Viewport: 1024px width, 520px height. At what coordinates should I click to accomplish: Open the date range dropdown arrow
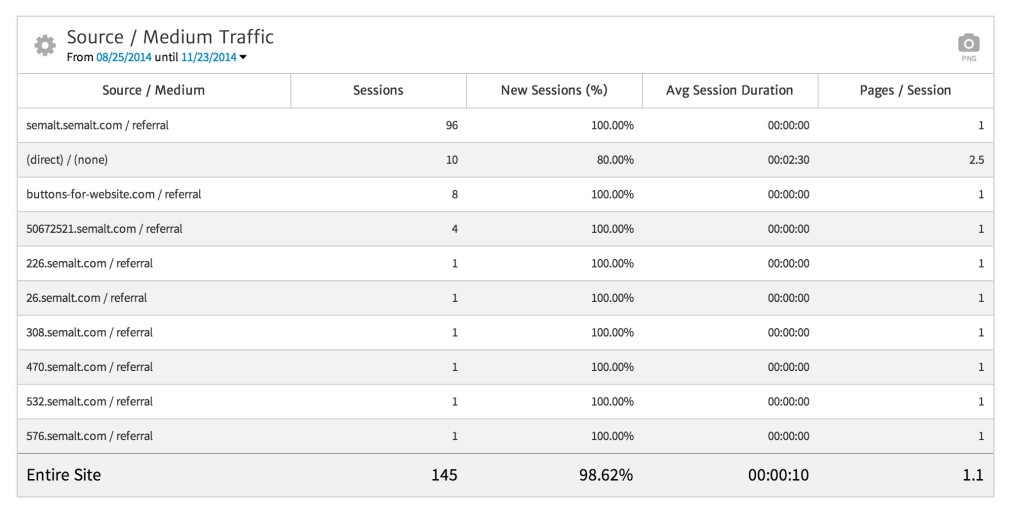coord(243,58)
